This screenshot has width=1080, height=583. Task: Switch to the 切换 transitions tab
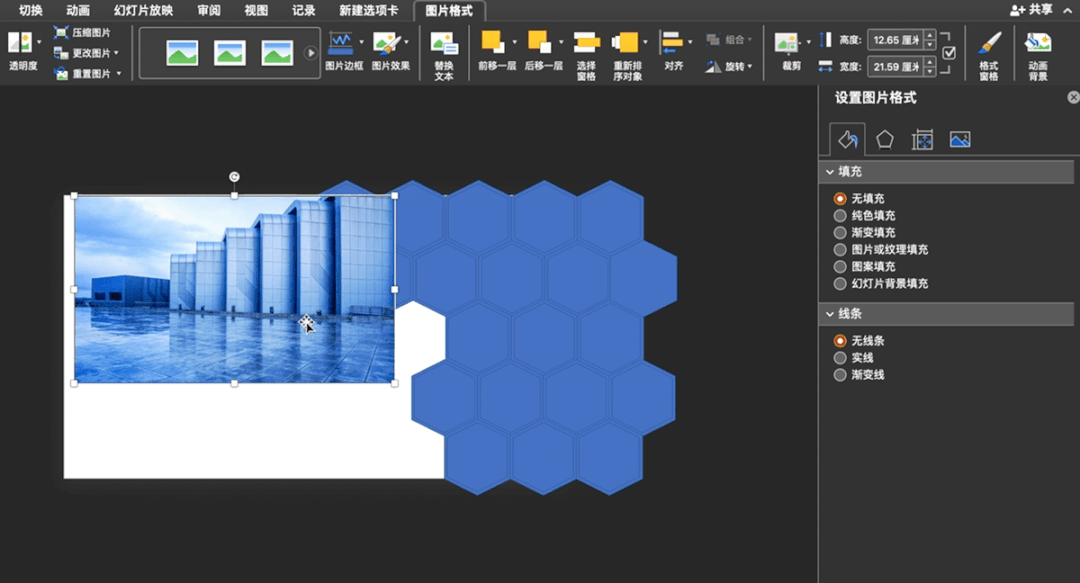(x=31, y=10)
